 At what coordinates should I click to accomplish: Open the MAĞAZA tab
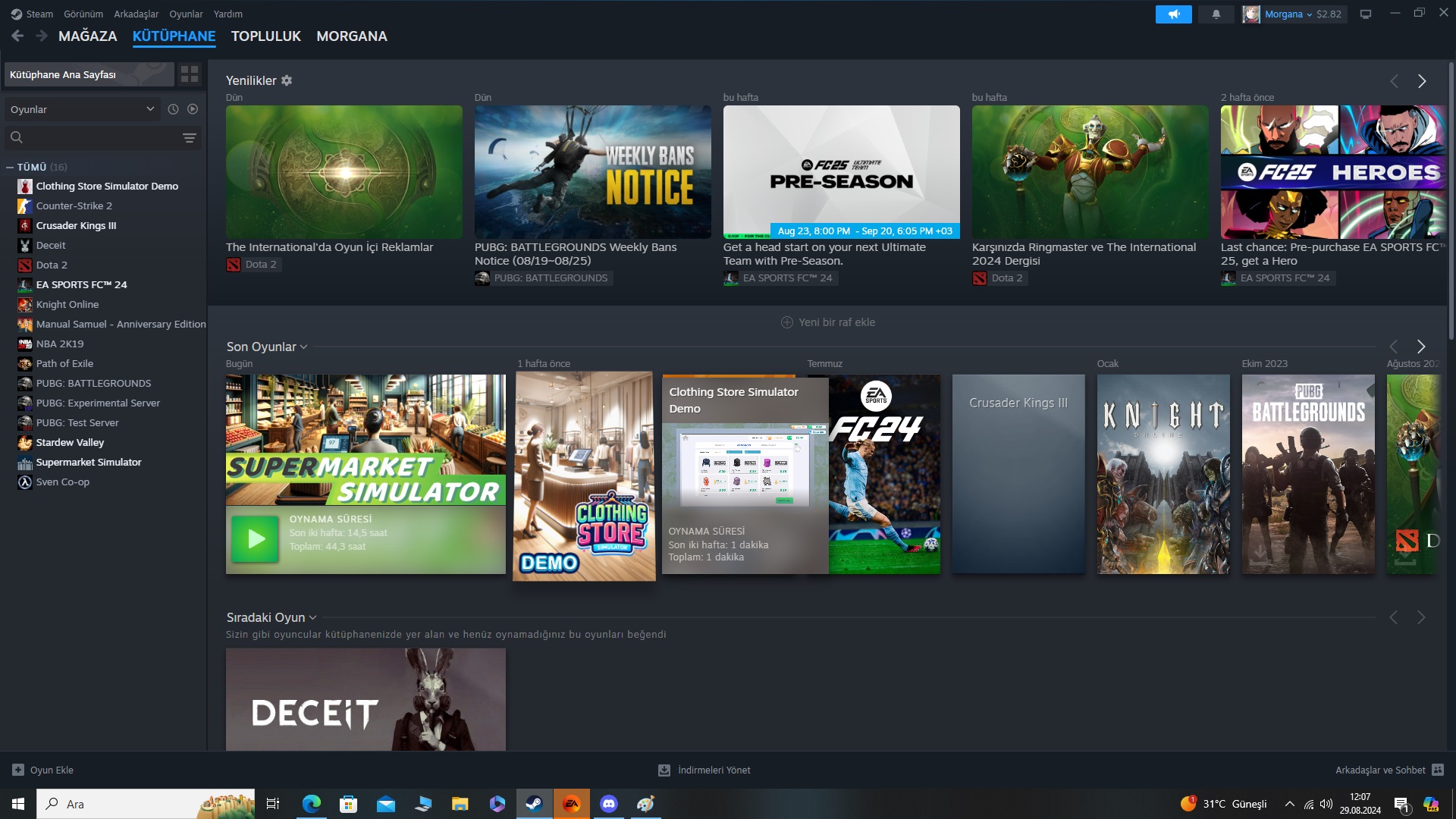(87, 36)
